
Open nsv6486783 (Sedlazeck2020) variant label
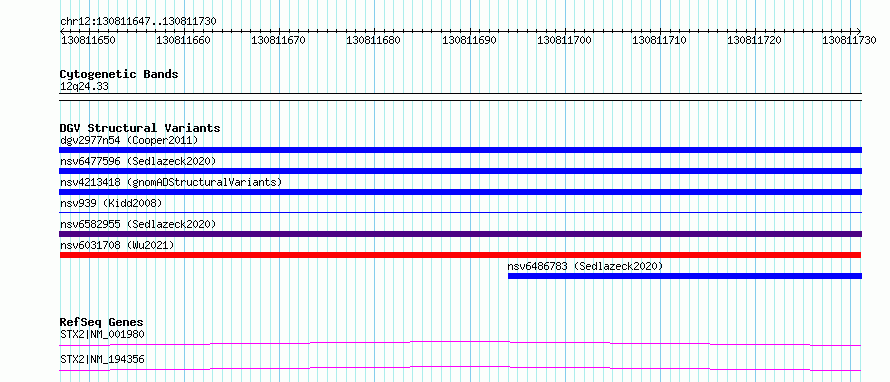[x=585, y=266]
